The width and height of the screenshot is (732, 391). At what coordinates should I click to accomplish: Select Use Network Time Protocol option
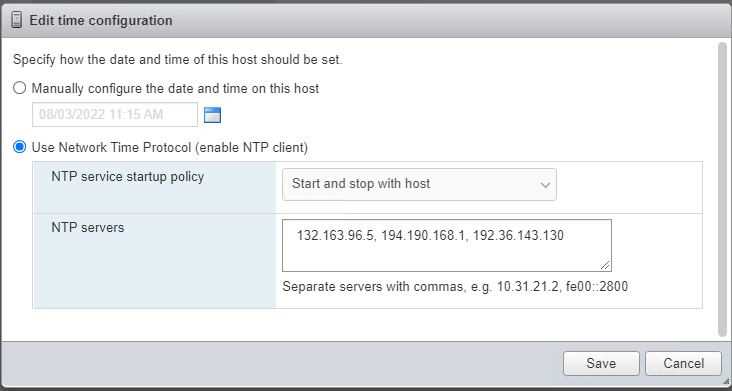[x=20, y=147]
